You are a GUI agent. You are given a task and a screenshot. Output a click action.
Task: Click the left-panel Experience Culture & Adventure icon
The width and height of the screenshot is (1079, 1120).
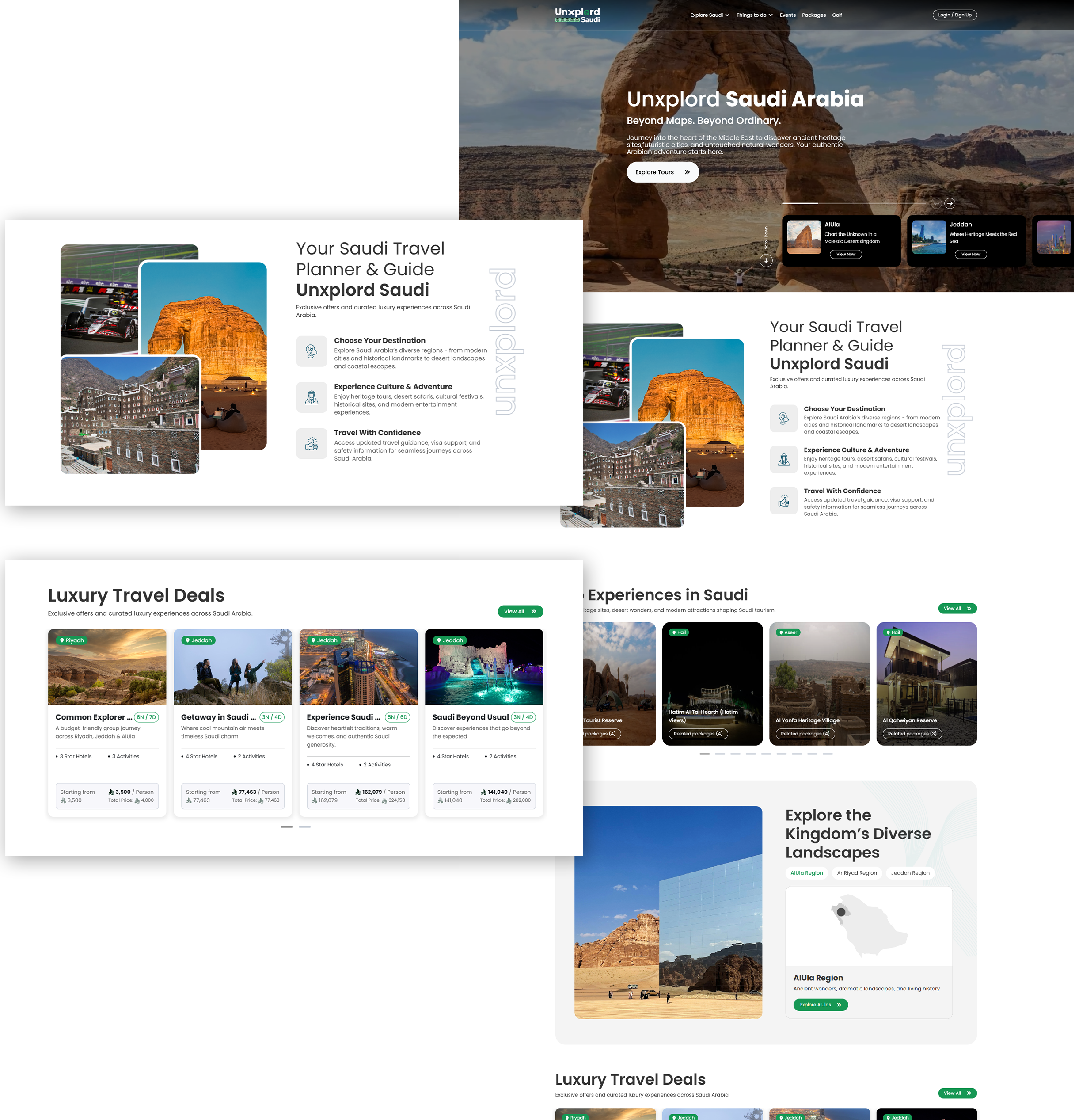[x=312, y=397]
